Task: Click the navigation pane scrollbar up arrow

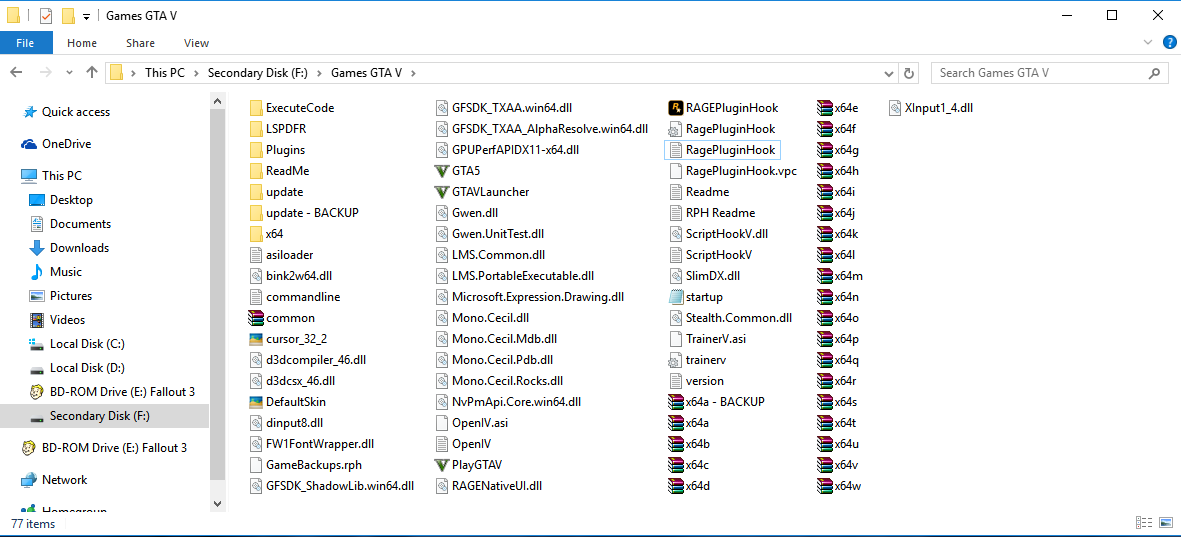Action: (218, 100)
